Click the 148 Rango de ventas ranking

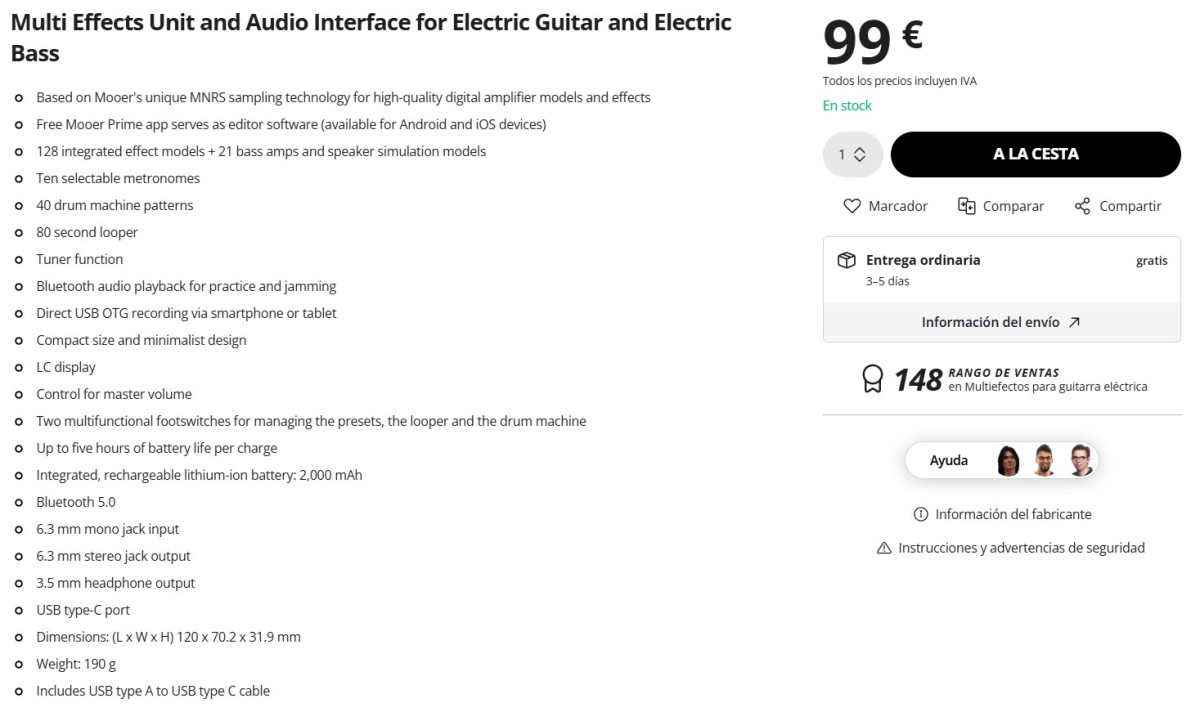(918, 380)
